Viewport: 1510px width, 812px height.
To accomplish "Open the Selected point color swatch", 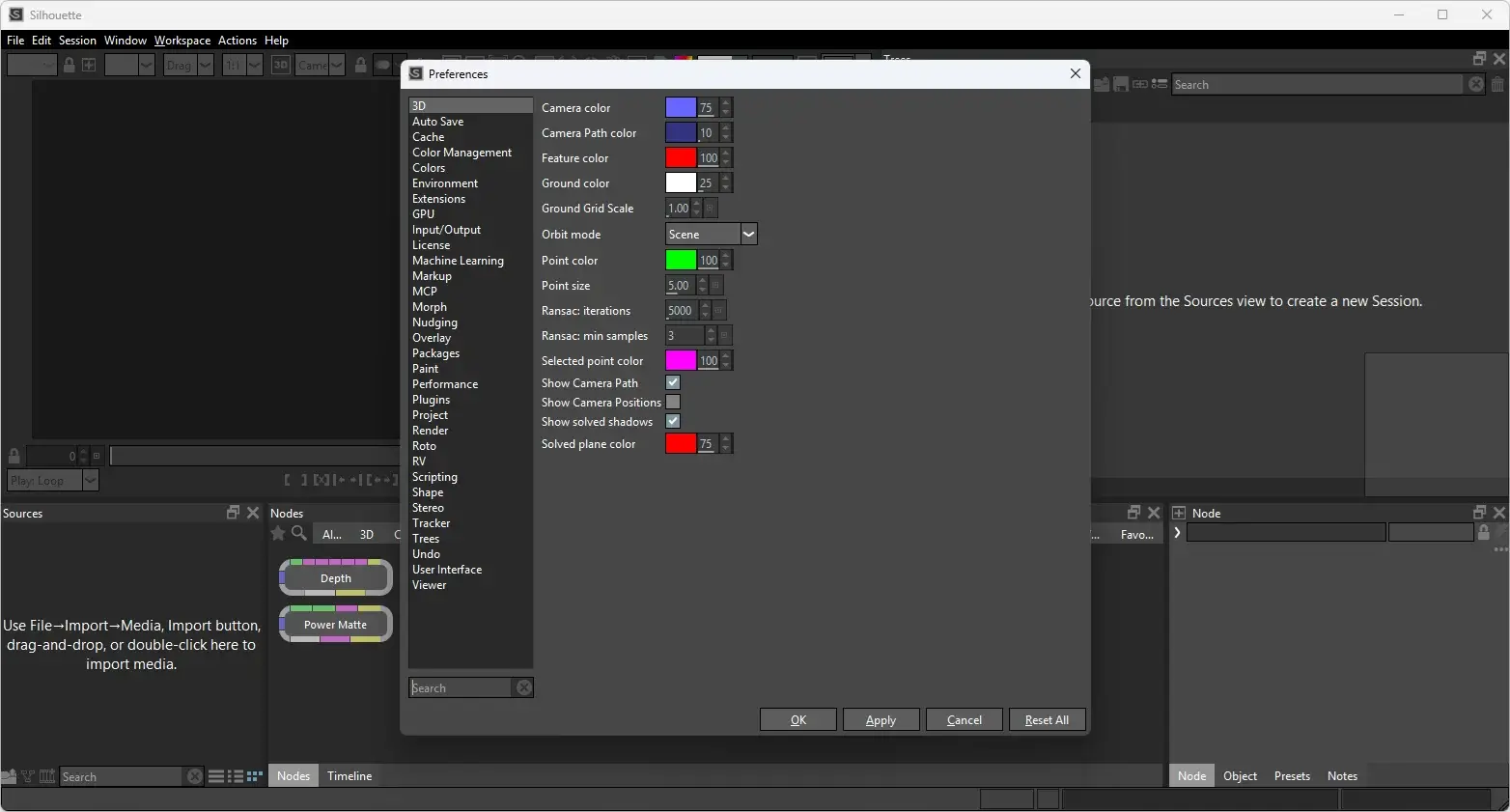I will tap(681, 360).
